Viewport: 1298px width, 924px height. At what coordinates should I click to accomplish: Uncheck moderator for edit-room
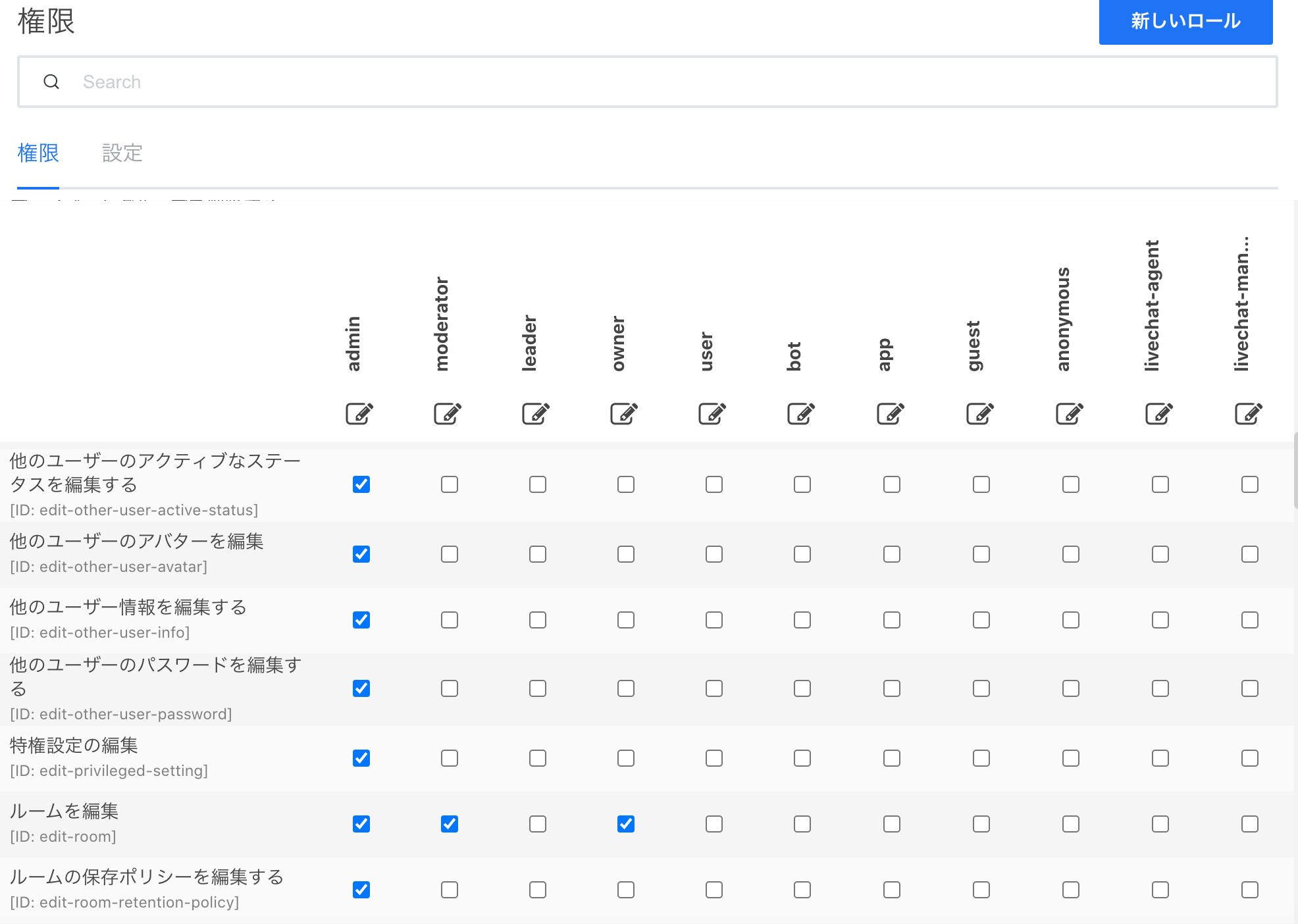(x=450, y=824)
